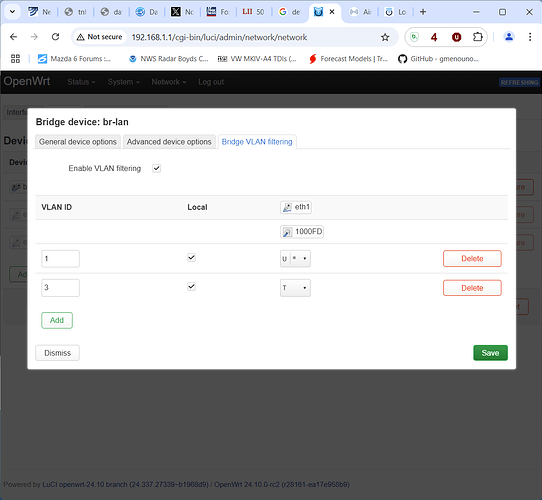Click the green Save button
542x500 pixels.
pyautogui.click(x=490, y=353)
